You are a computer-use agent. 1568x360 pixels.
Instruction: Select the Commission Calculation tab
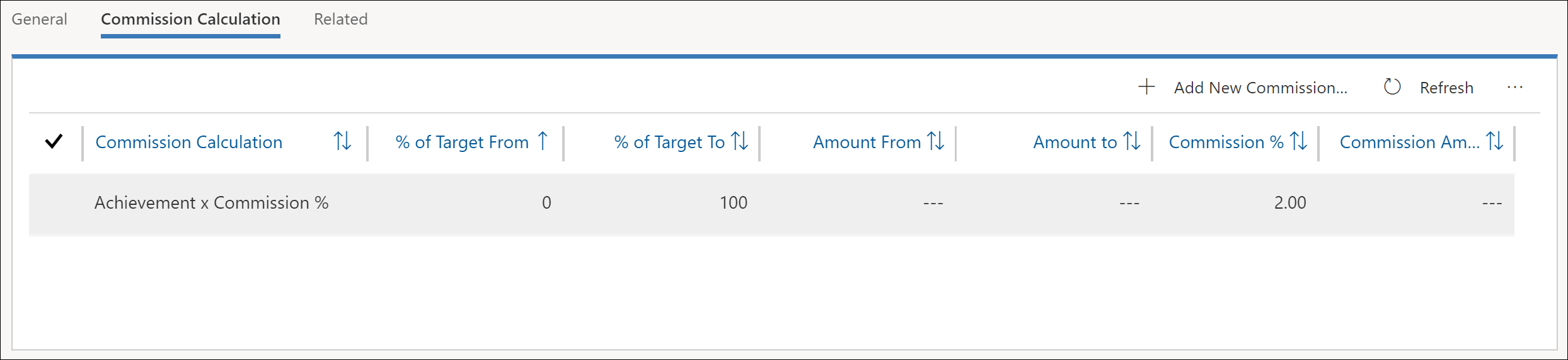tap(190, 19)
